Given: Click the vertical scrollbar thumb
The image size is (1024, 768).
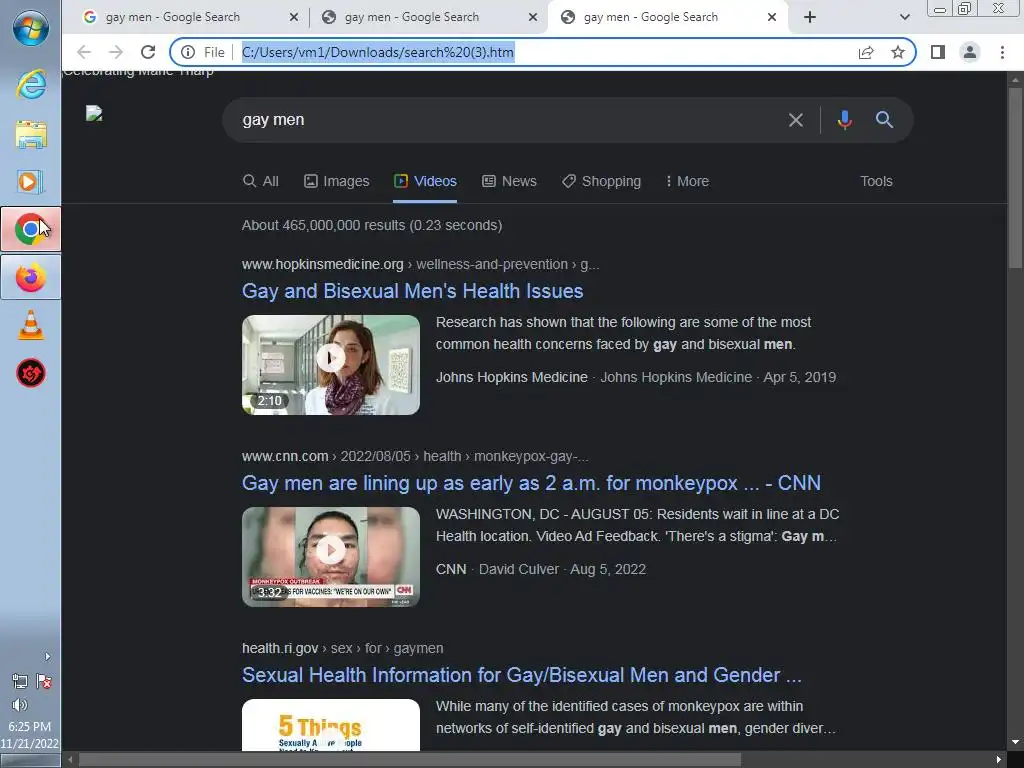Looking at the screenshot, I should point(1015,176).
